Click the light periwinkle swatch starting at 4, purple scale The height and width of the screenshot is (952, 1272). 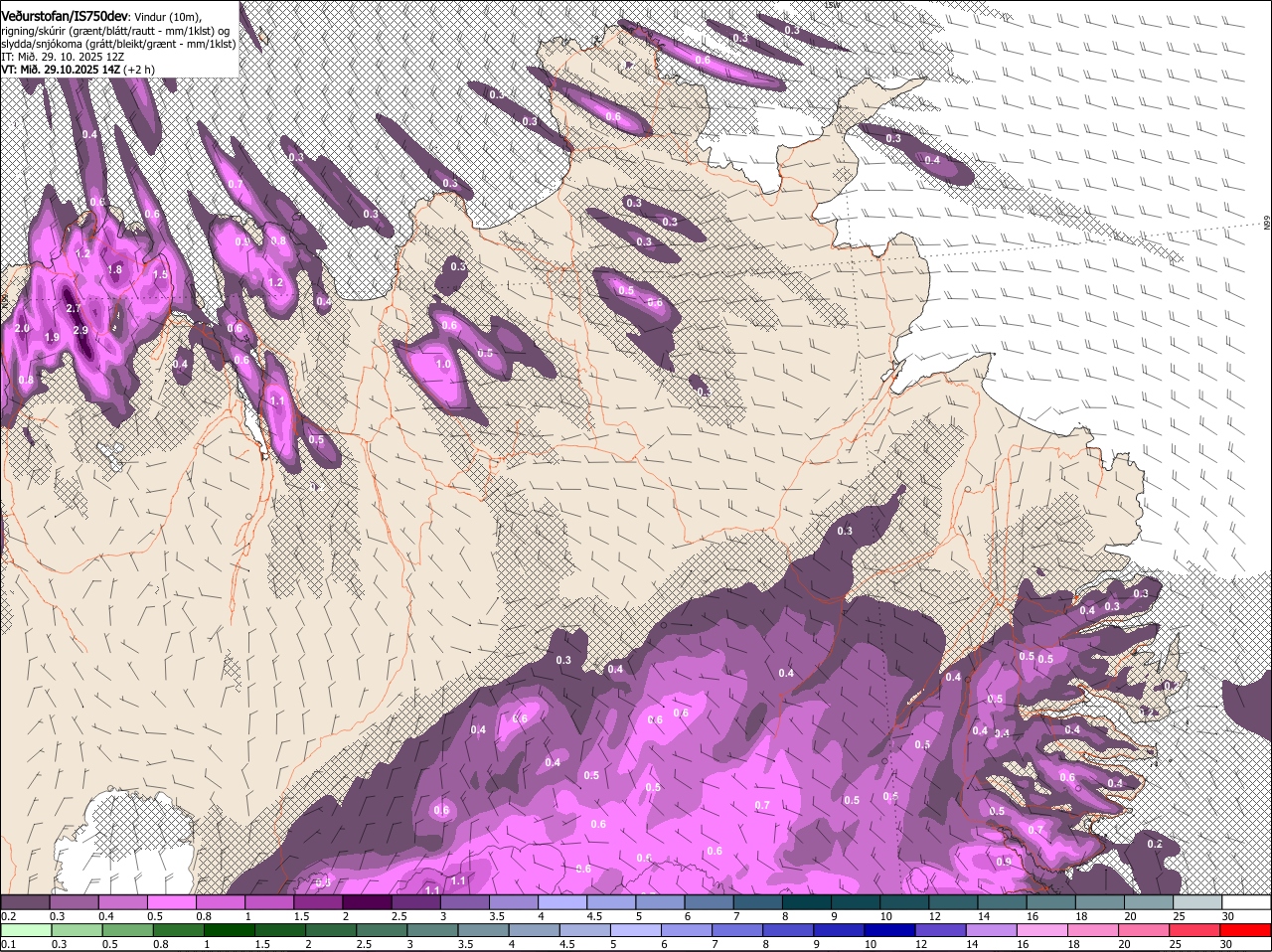[561, 902]
